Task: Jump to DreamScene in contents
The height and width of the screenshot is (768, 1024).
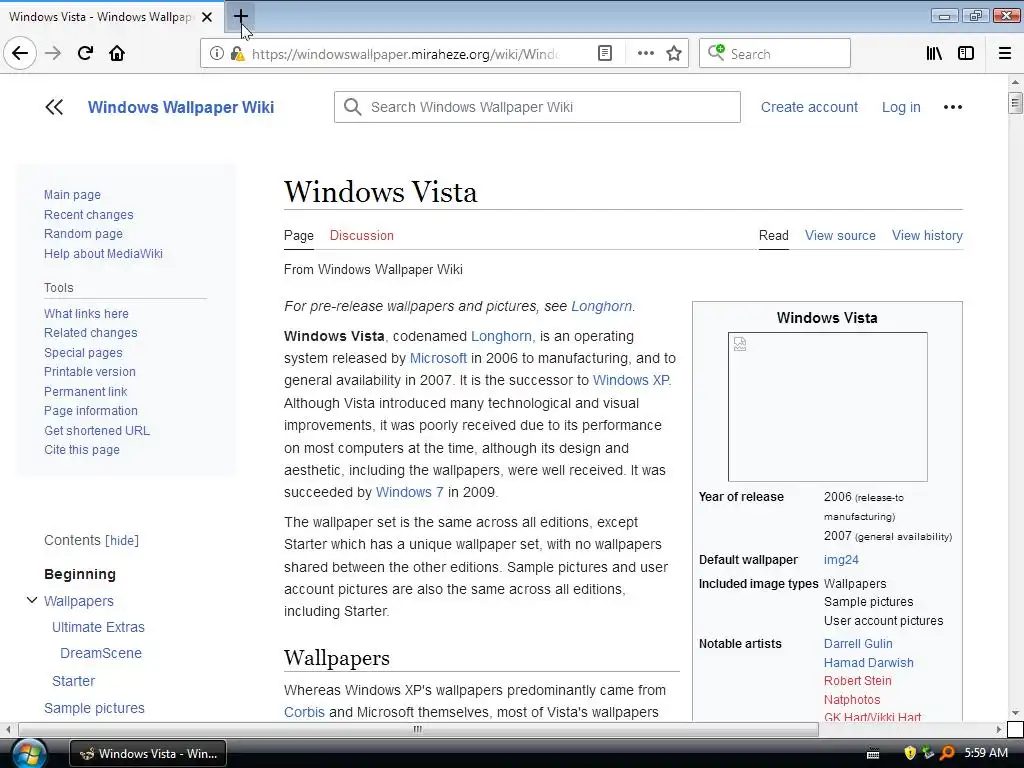Action: pyautogui.click(x=101, y=653)
